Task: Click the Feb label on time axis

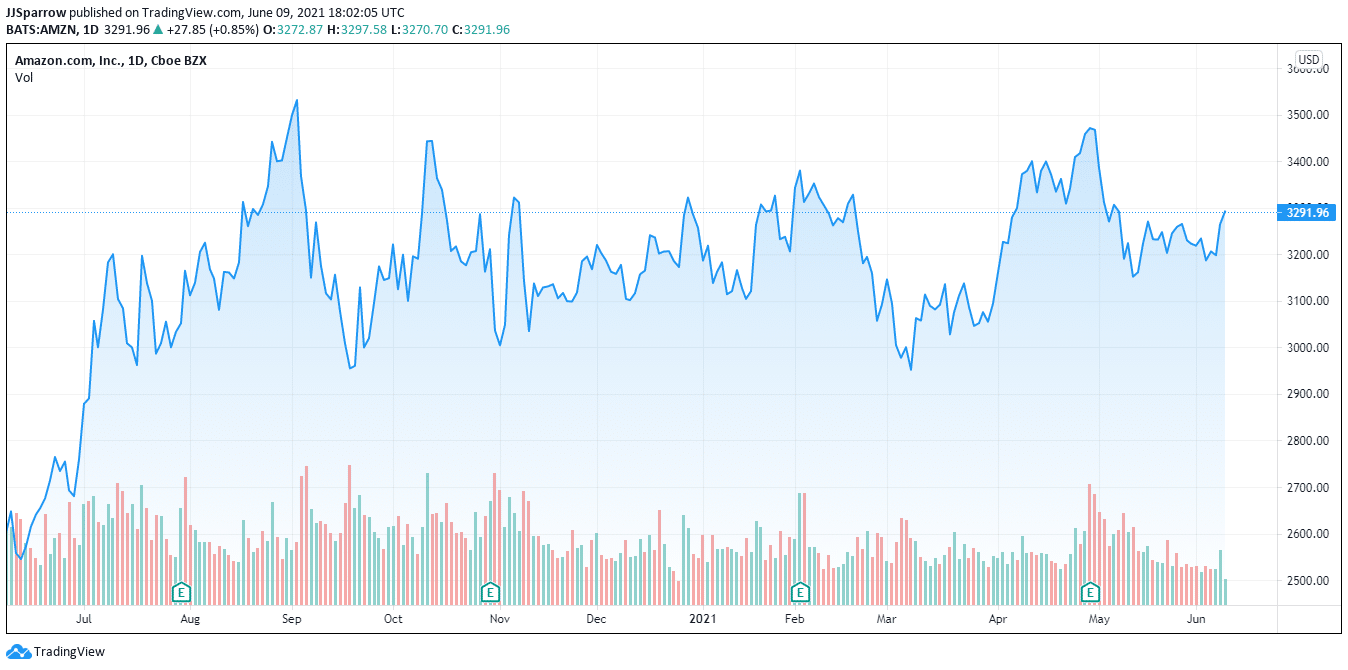Action: 794,619
